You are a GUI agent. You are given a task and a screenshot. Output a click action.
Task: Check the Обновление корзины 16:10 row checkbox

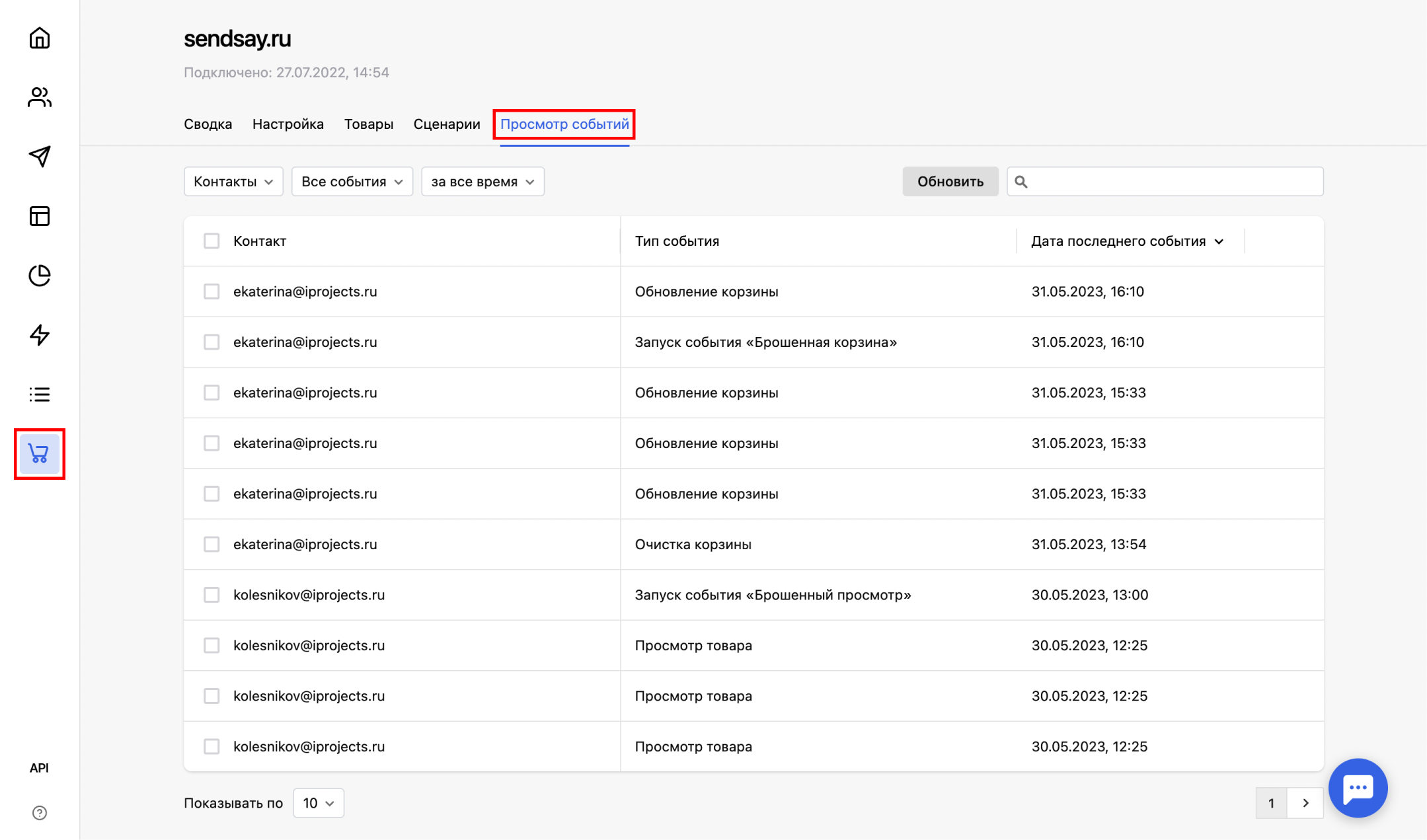click(x=212, y=291)
